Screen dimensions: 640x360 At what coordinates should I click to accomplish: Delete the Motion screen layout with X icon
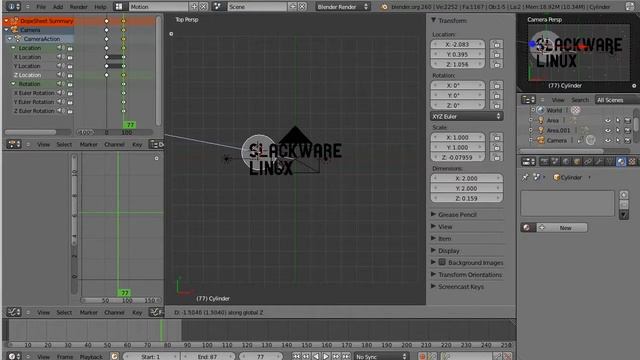coord(203,7)
